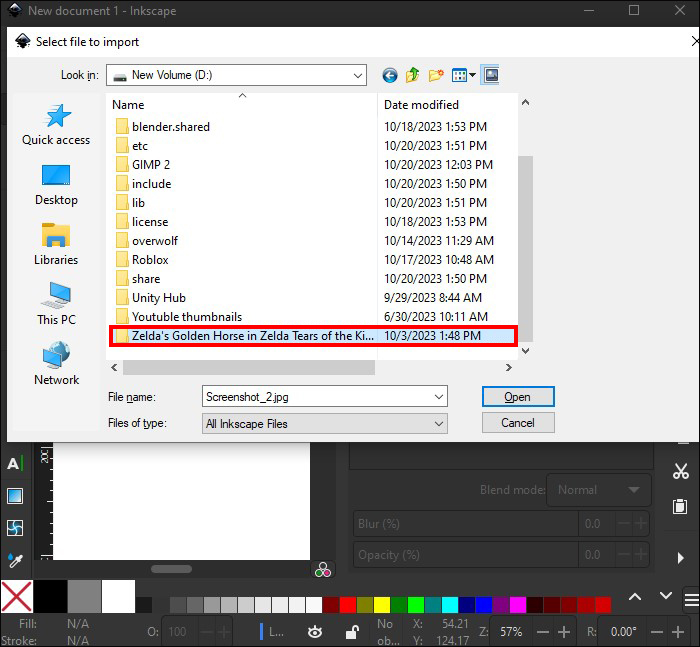The height and width of the screenshot is (647, 700).
Task: Click the zoom in plus button
Action: 564,631
